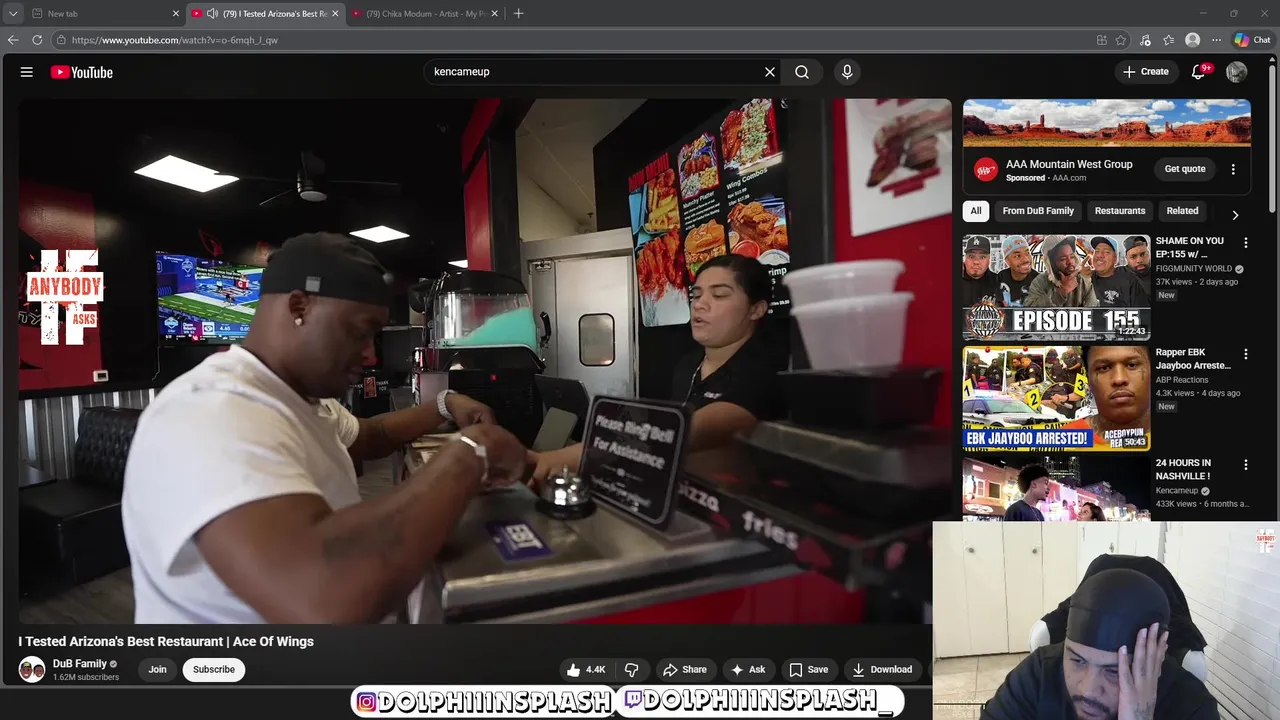Viewport: 1280px width, 720px height.
Task: View site information lock icon
Action: click(x=61, y=40)
